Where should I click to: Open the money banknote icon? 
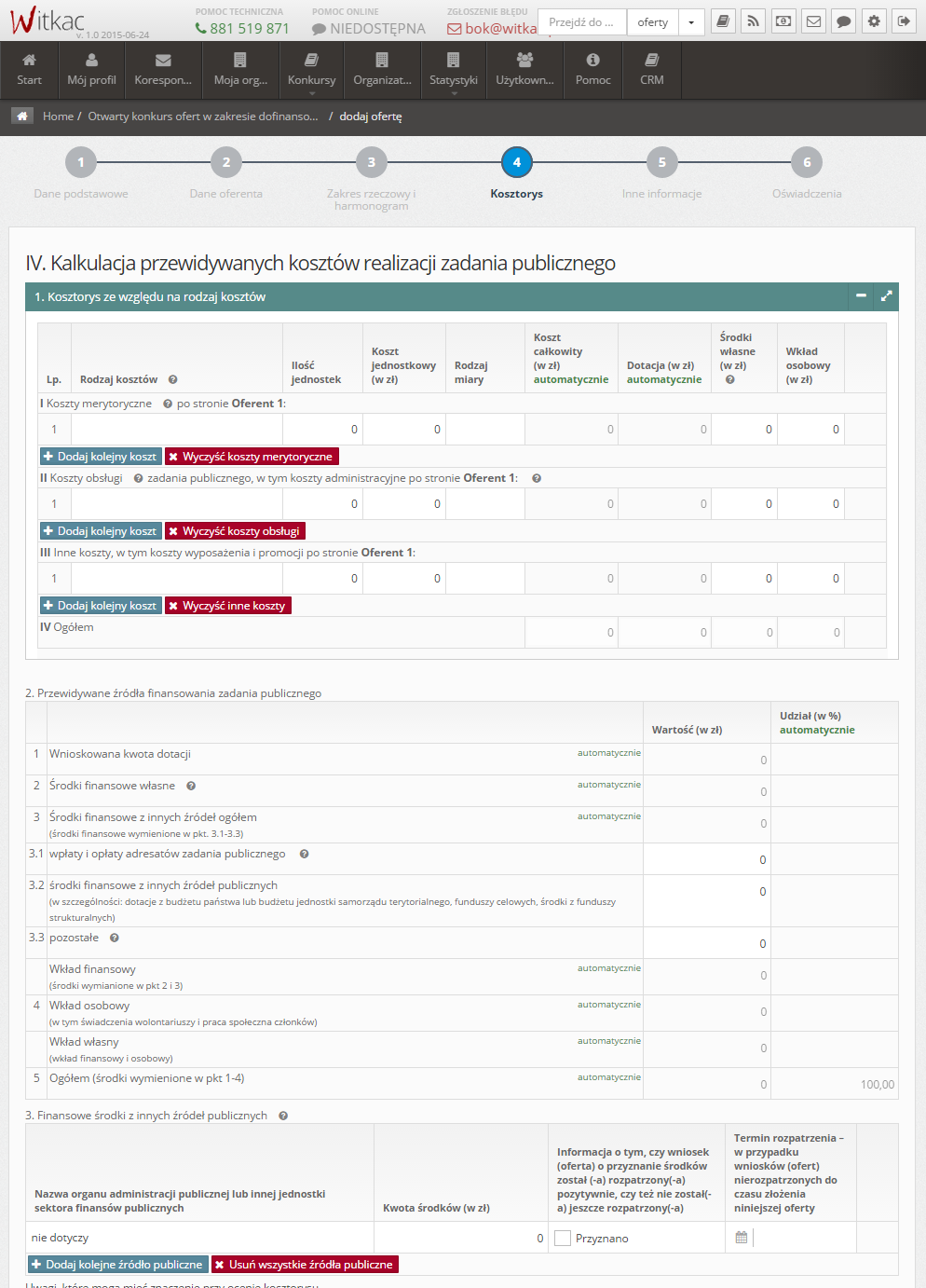coord(783,21)
